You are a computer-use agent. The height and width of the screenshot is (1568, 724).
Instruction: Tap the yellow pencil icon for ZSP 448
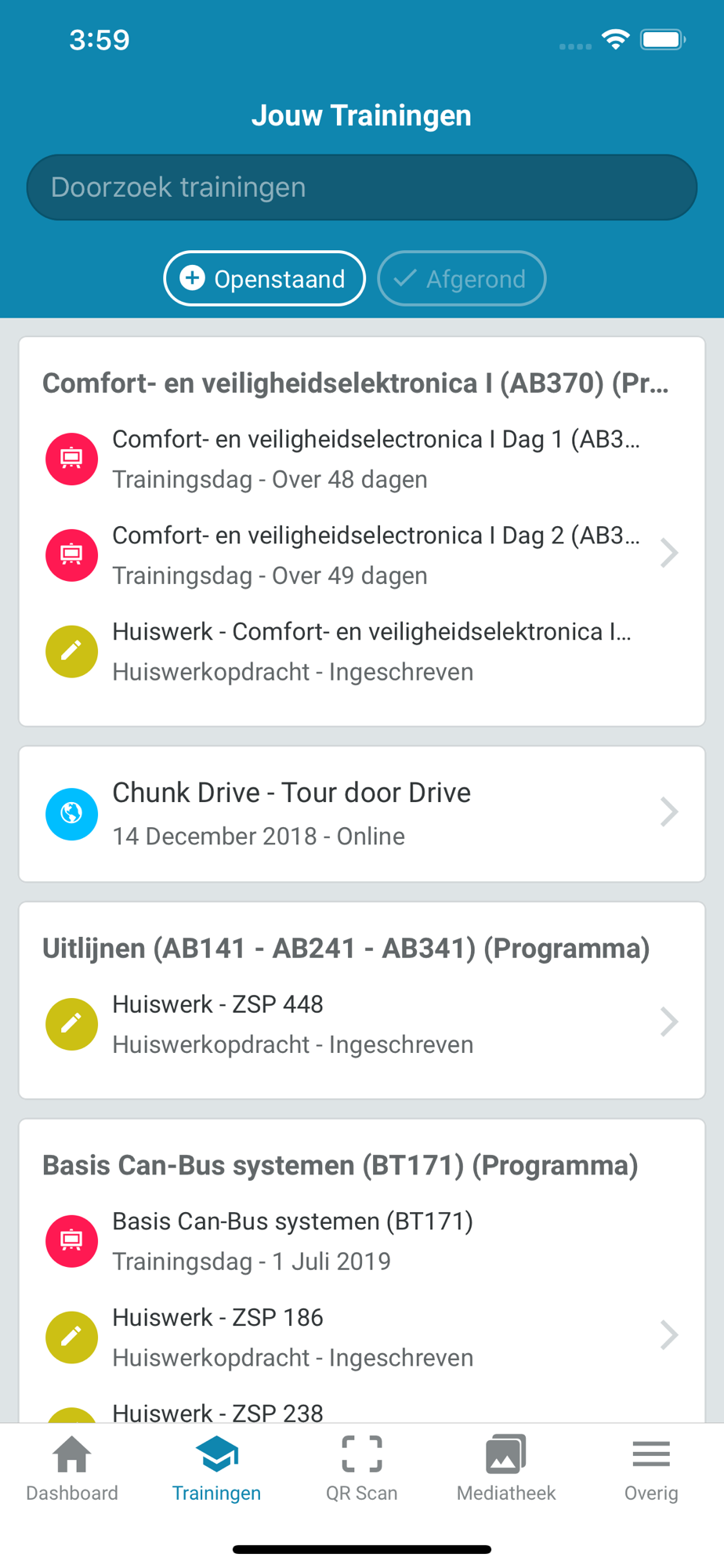(71, 1024)
